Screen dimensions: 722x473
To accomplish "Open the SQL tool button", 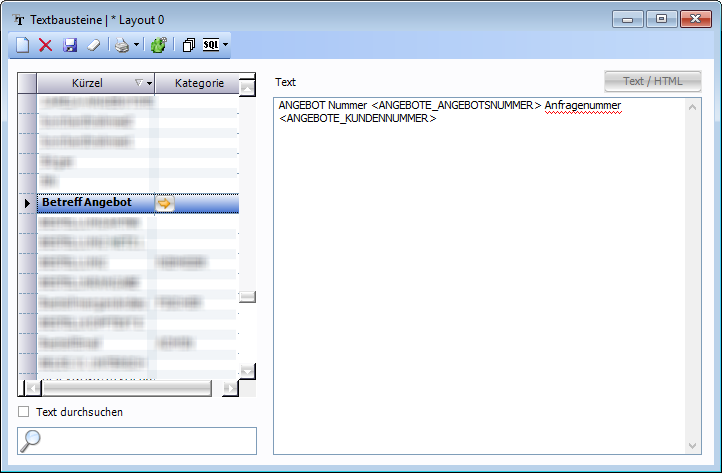I will click(x=211, y=45).
